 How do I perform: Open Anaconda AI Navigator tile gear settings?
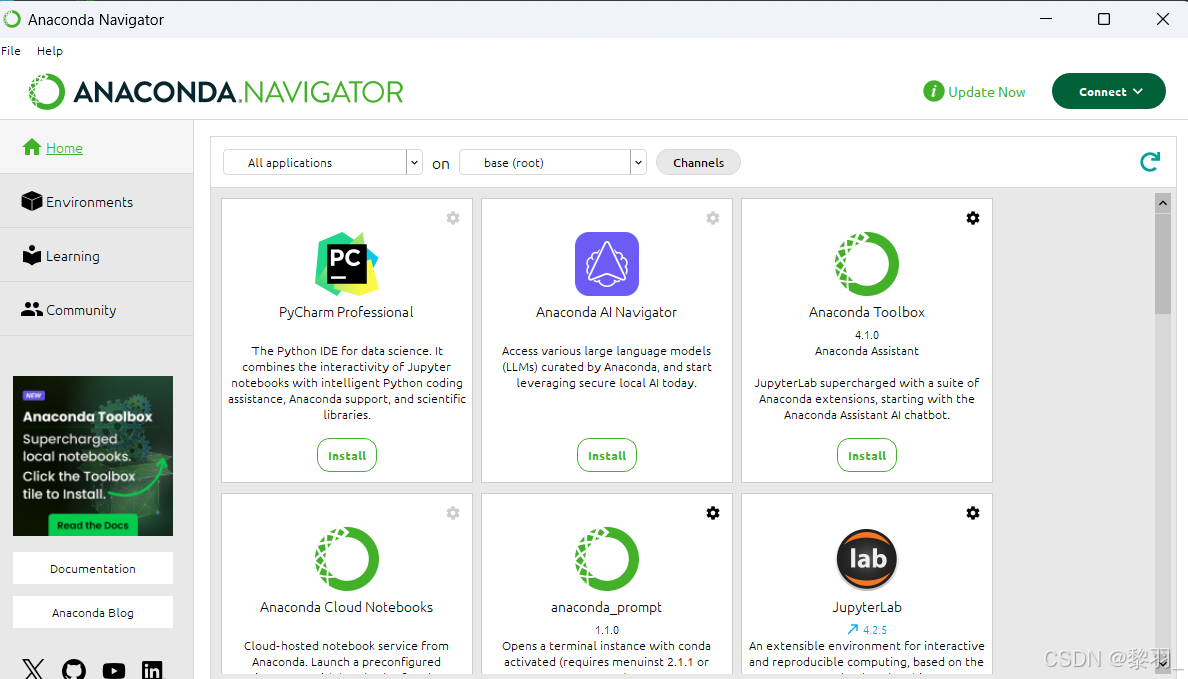click(x=713, y=218)
